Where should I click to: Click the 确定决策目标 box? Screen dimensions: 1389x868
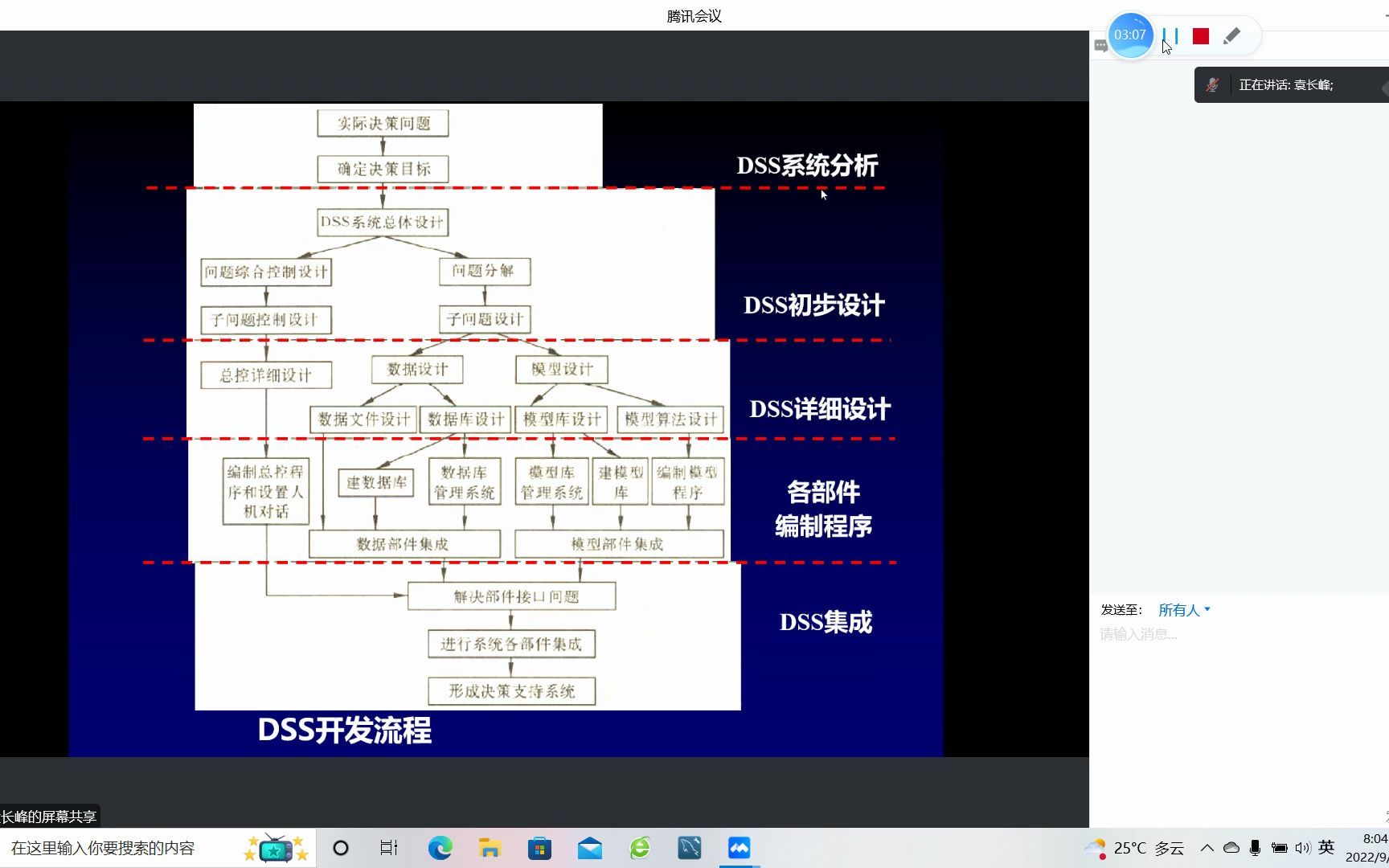point(383,169)
